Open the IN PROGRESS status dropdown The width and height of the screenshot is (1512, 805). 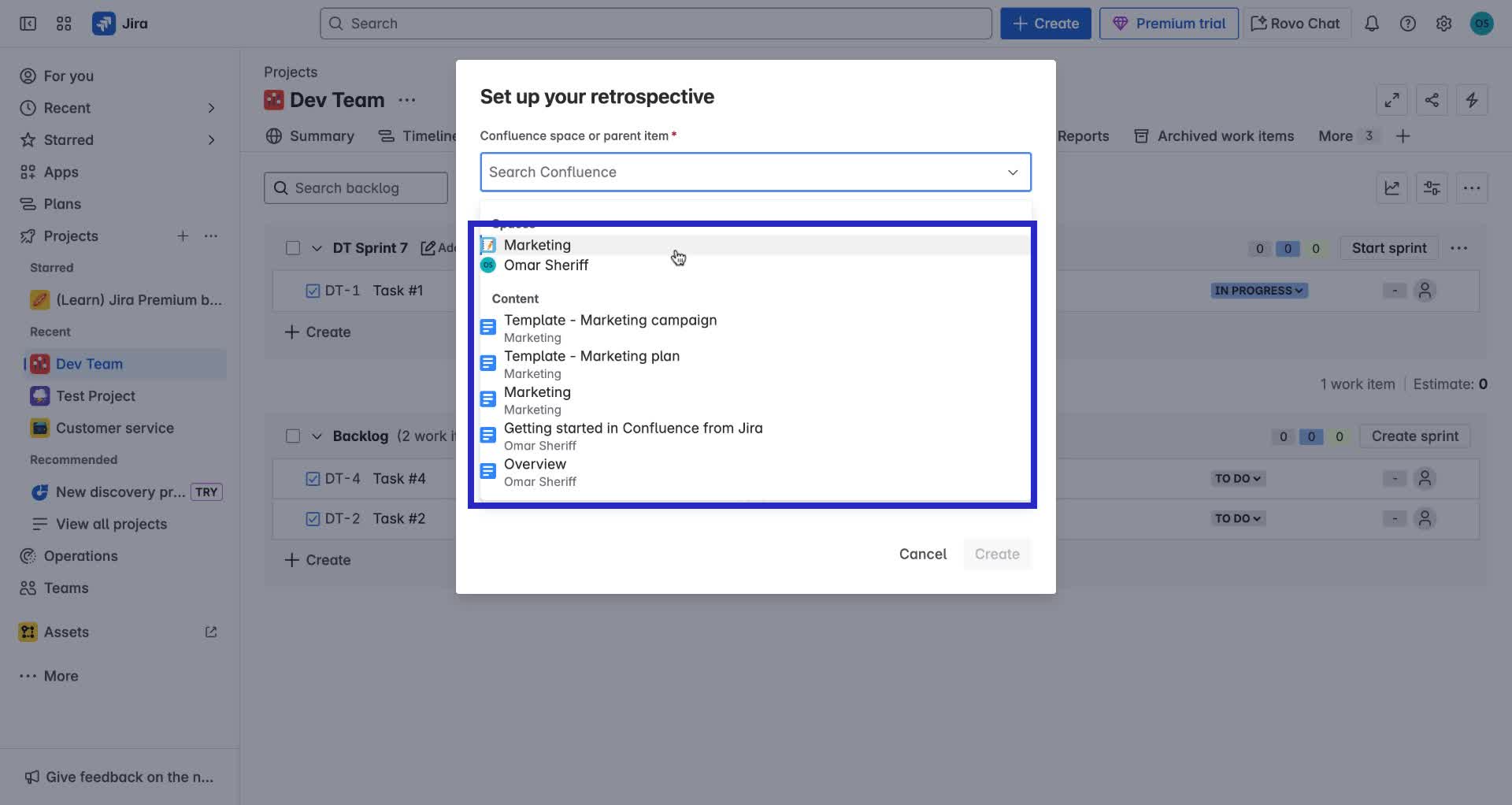tap(1258, 290)
